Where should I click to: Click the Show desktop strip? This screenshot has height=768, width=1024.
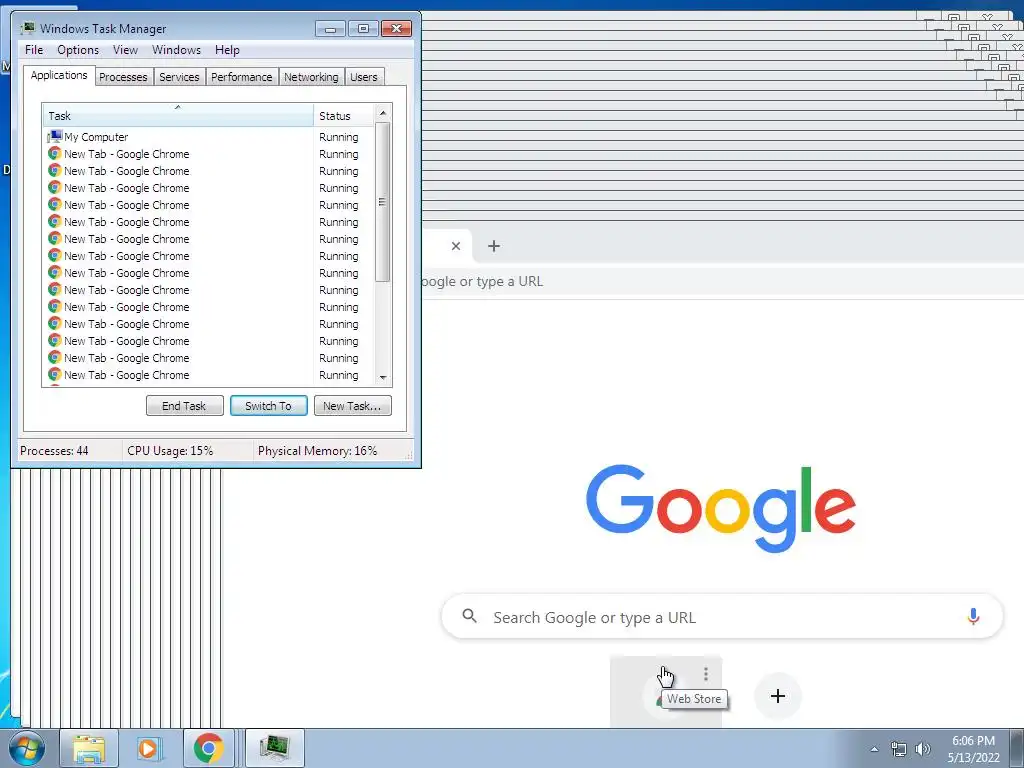point(1017,748)
